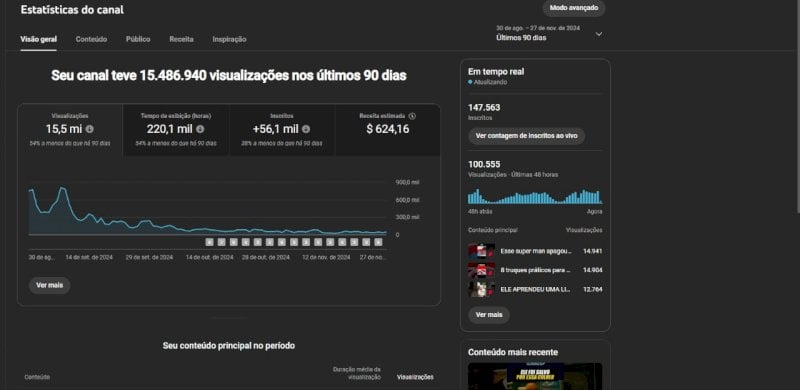Click the Agora label under bar chart
This screenshot has width=800, height=390.
pyautogui.click(x=594, y=211)
